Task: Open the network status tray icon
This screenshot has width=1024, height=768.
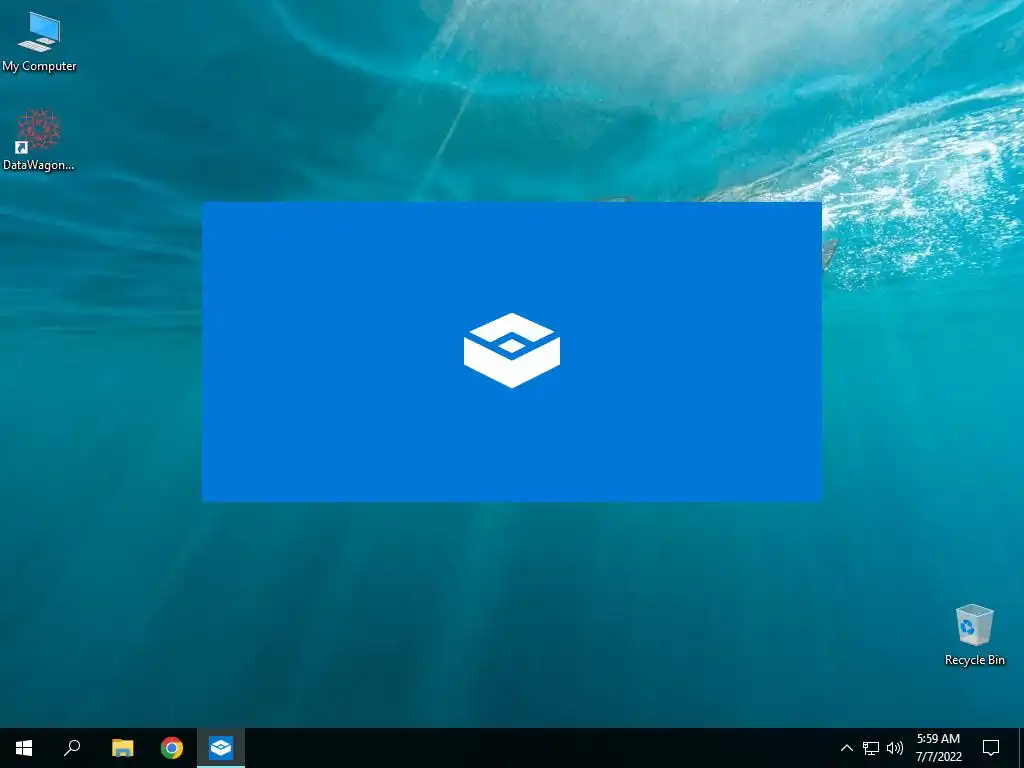Action: pos(871,748)
